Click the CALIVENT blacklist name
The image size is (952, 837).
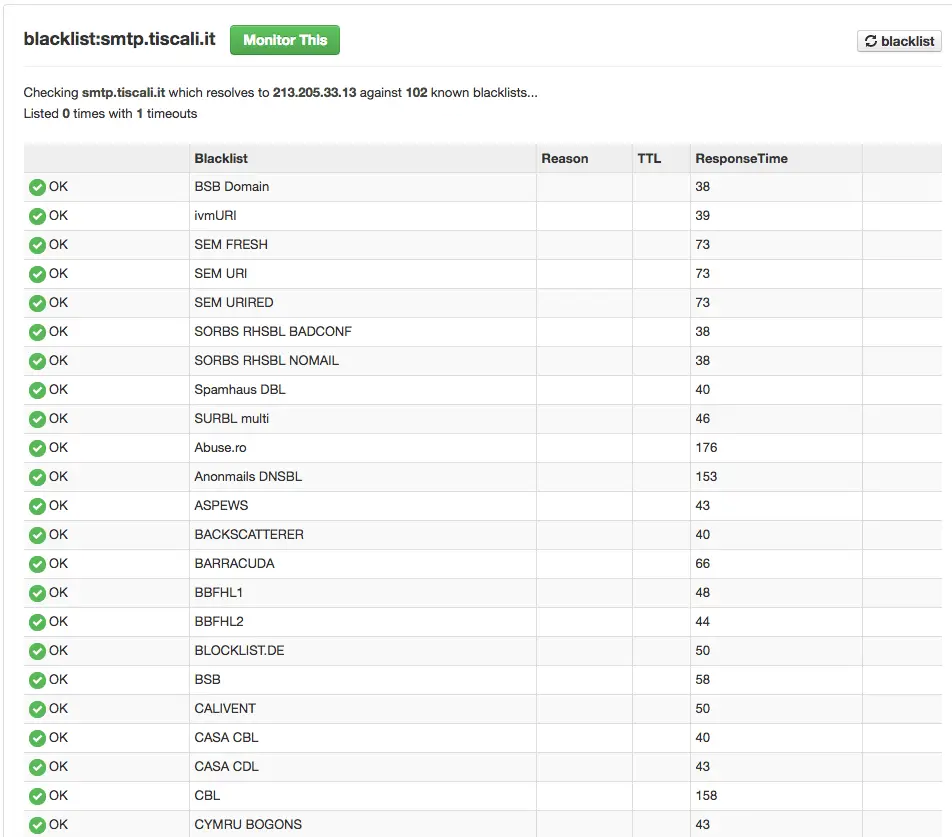[225, 708]
